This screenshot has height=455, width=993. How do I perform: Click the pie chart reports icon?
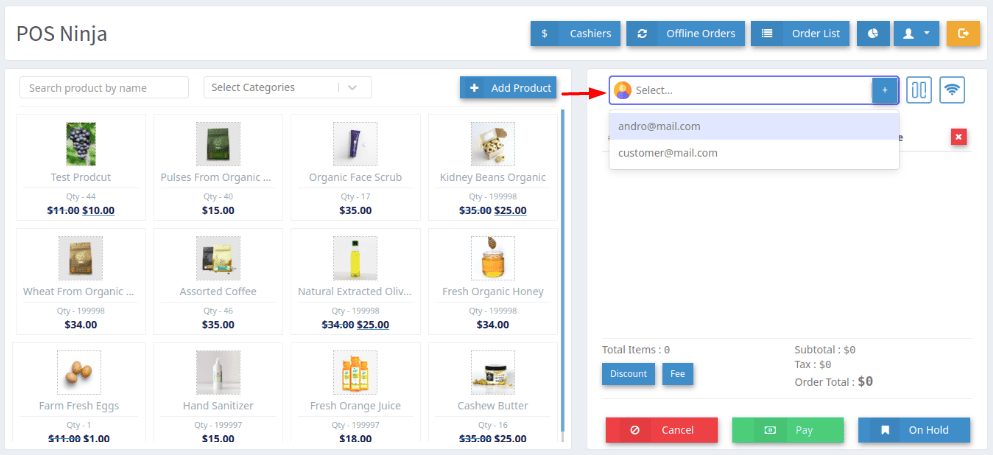tap(873, 33)
